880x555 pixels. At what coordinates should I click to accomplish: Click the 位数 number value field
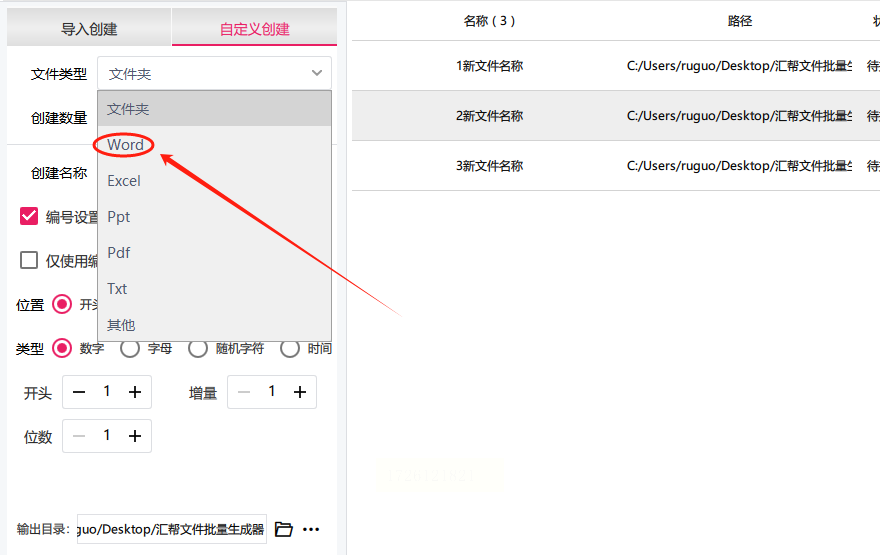(107, 435)
